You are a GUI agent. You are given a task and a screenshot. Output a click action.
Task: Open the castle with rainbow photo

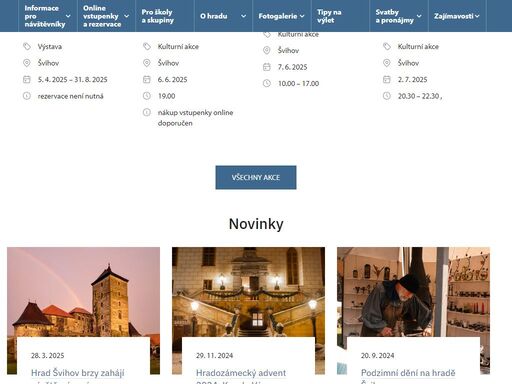click(x=83, y=292)
